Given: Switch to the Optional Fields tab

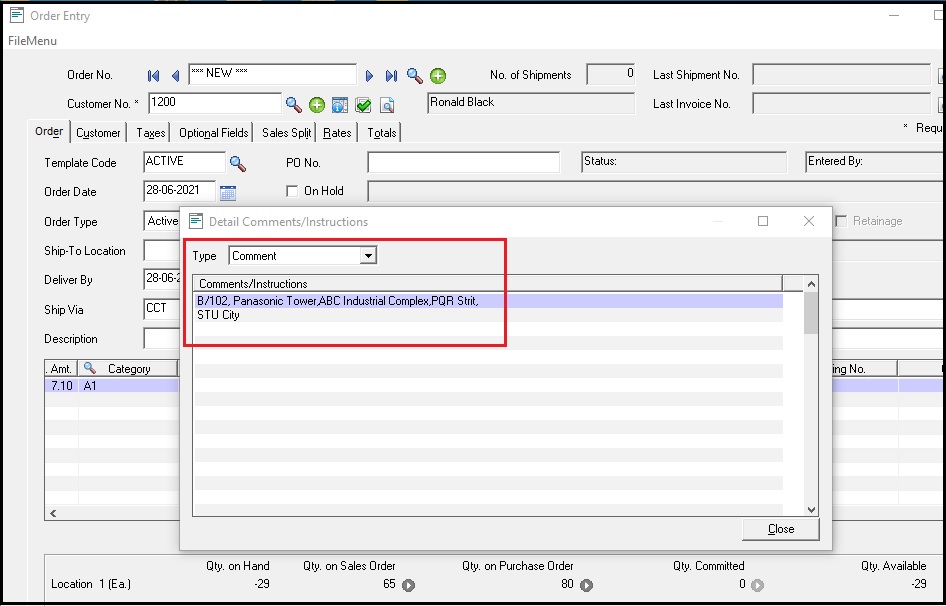Looking at the screenshot, I should (x=214, y=133).
